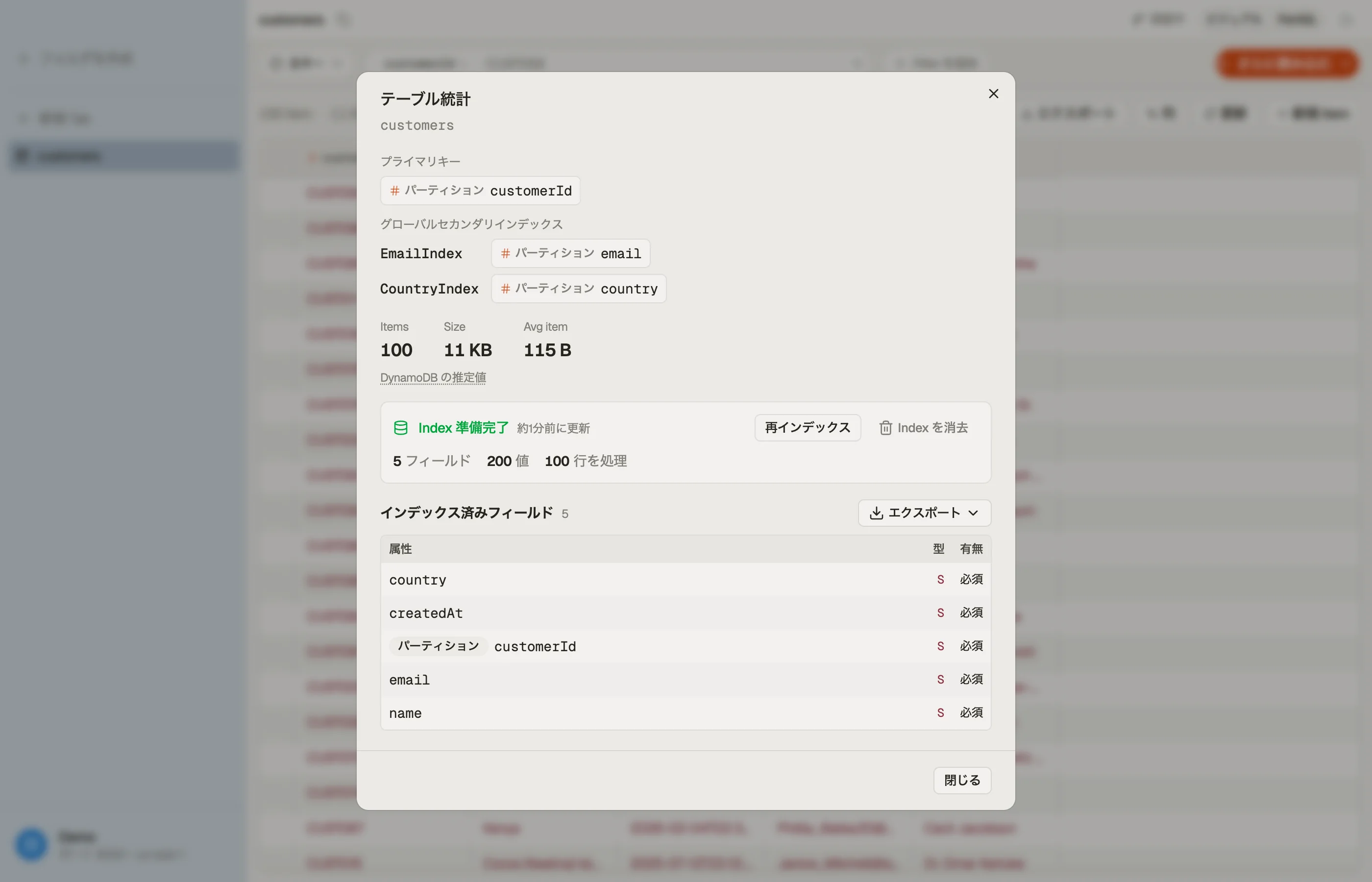Click the hash icon in customerId chip
Screen dimensions: 1372x882
(394, 191)
